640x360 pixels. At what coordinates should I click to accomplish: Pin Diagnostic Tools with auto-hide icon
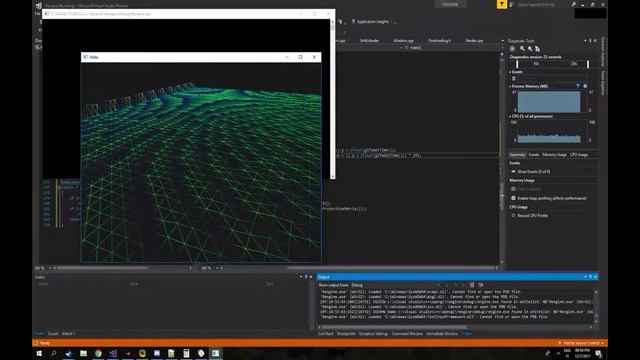click(590, 41)
